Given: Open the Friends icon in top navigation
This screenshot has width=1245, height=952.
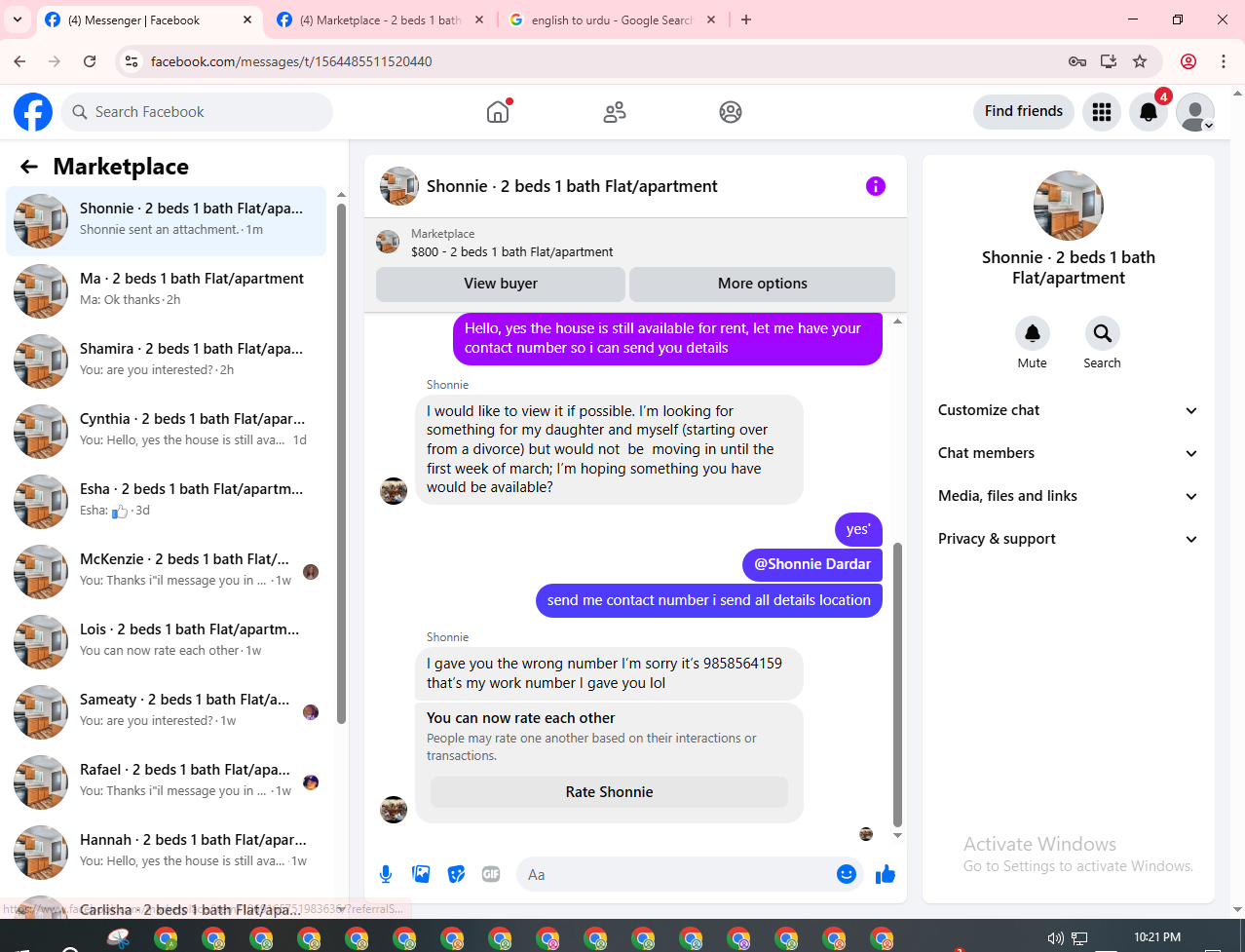Looking at the screenshot, I should [x=615, y=112].
